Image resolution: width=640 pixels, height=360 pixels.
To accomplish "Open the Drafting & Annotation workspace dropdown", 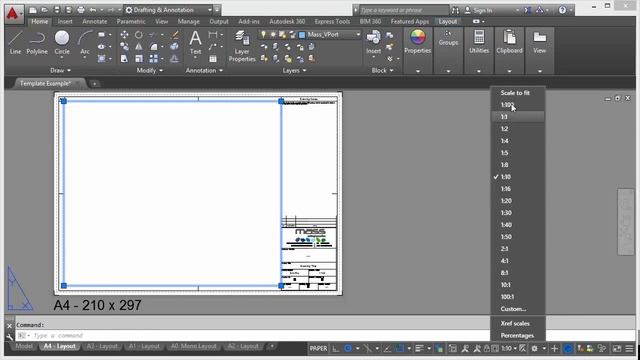I will [x=209, y=10].
